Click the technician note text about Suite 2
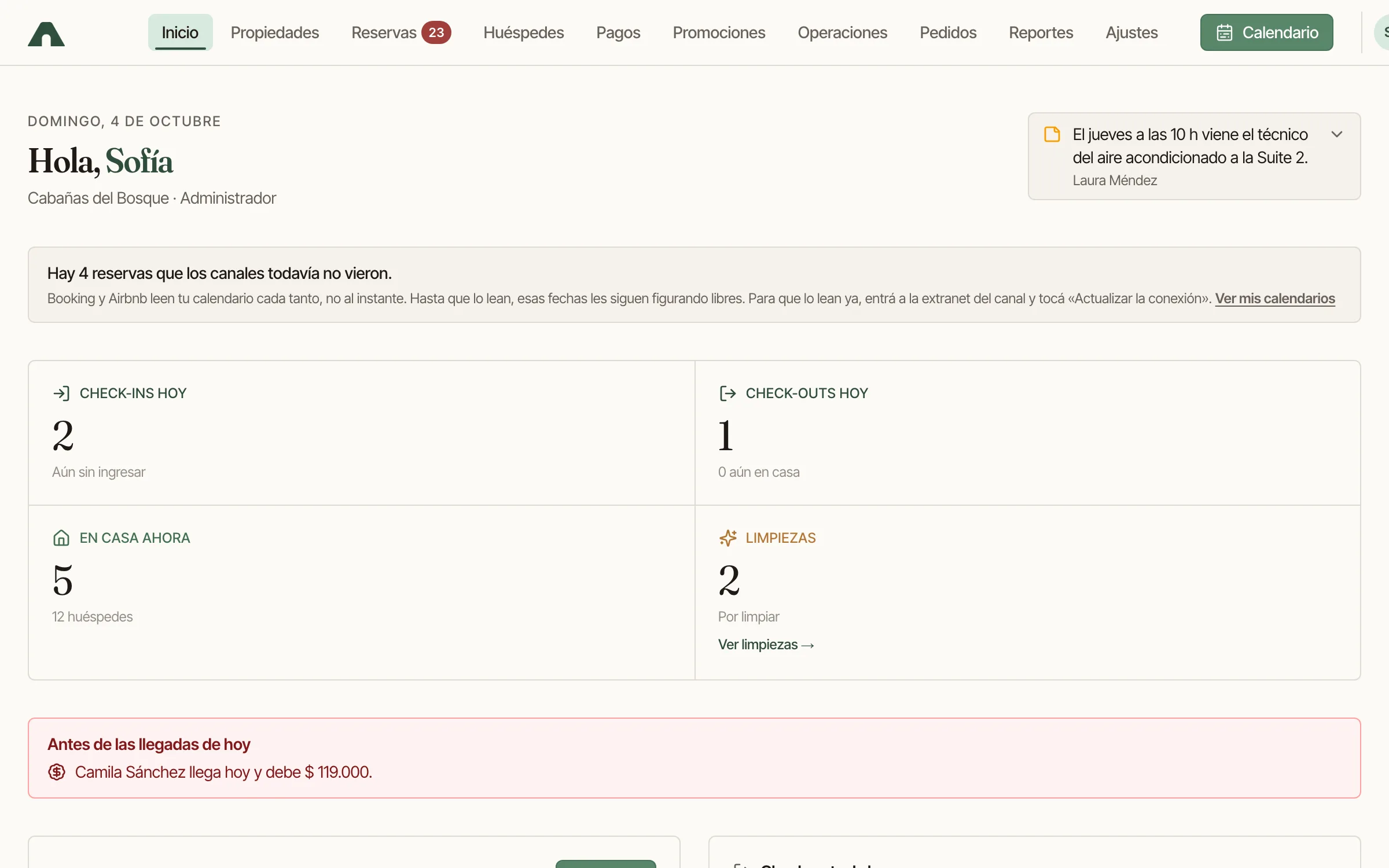1389x868 pixels. coord(1190,146)
